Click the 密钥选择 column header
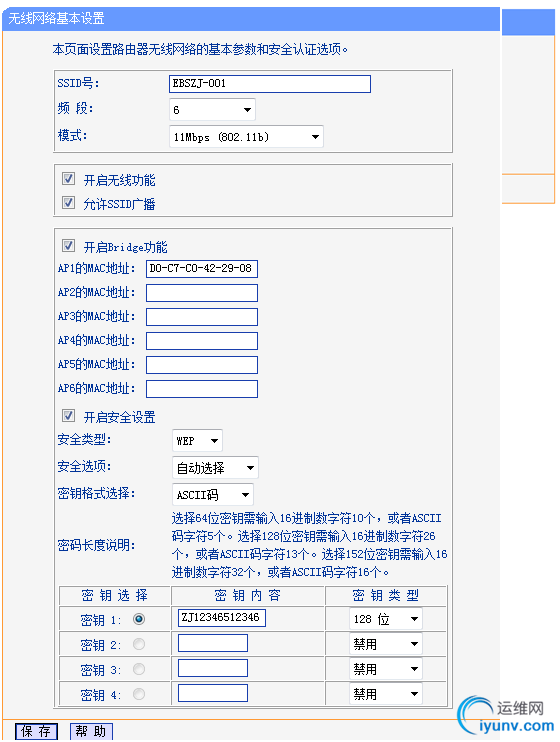 [x=115, y=595]
